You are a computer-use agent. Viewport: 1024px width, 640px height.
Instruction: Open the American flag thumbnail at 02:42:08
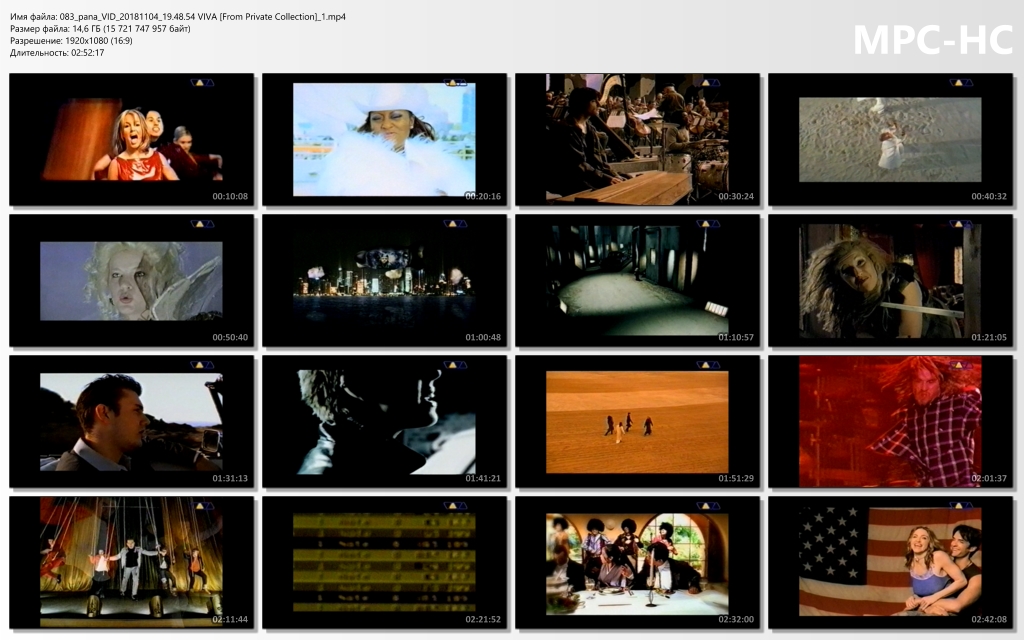tap(890, 562)
